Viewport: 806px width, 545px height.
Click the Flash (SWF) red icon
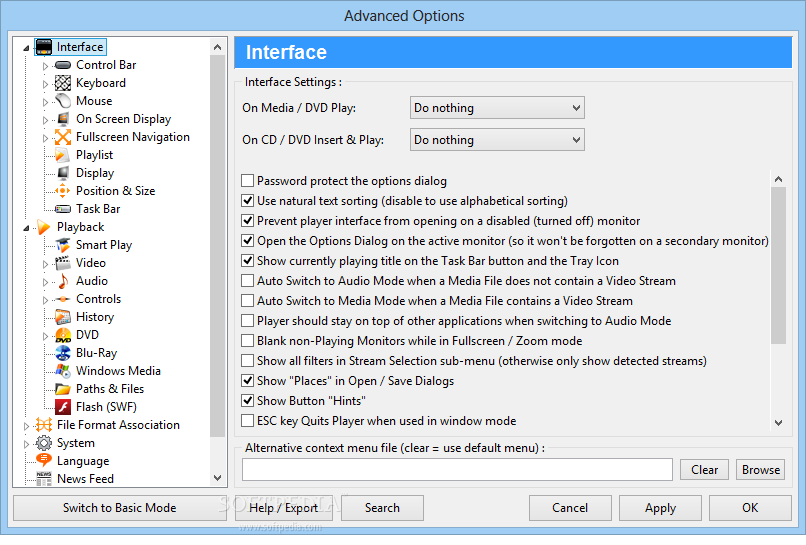click(x=63, y=407)
